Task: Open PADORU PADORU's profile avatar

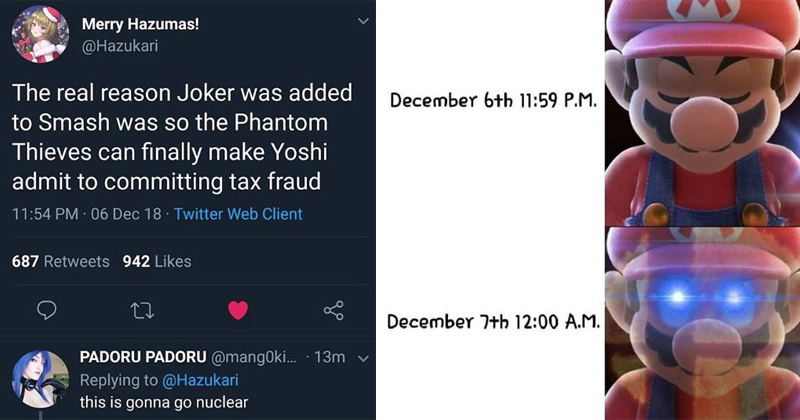Action: [x=39, y=379]
